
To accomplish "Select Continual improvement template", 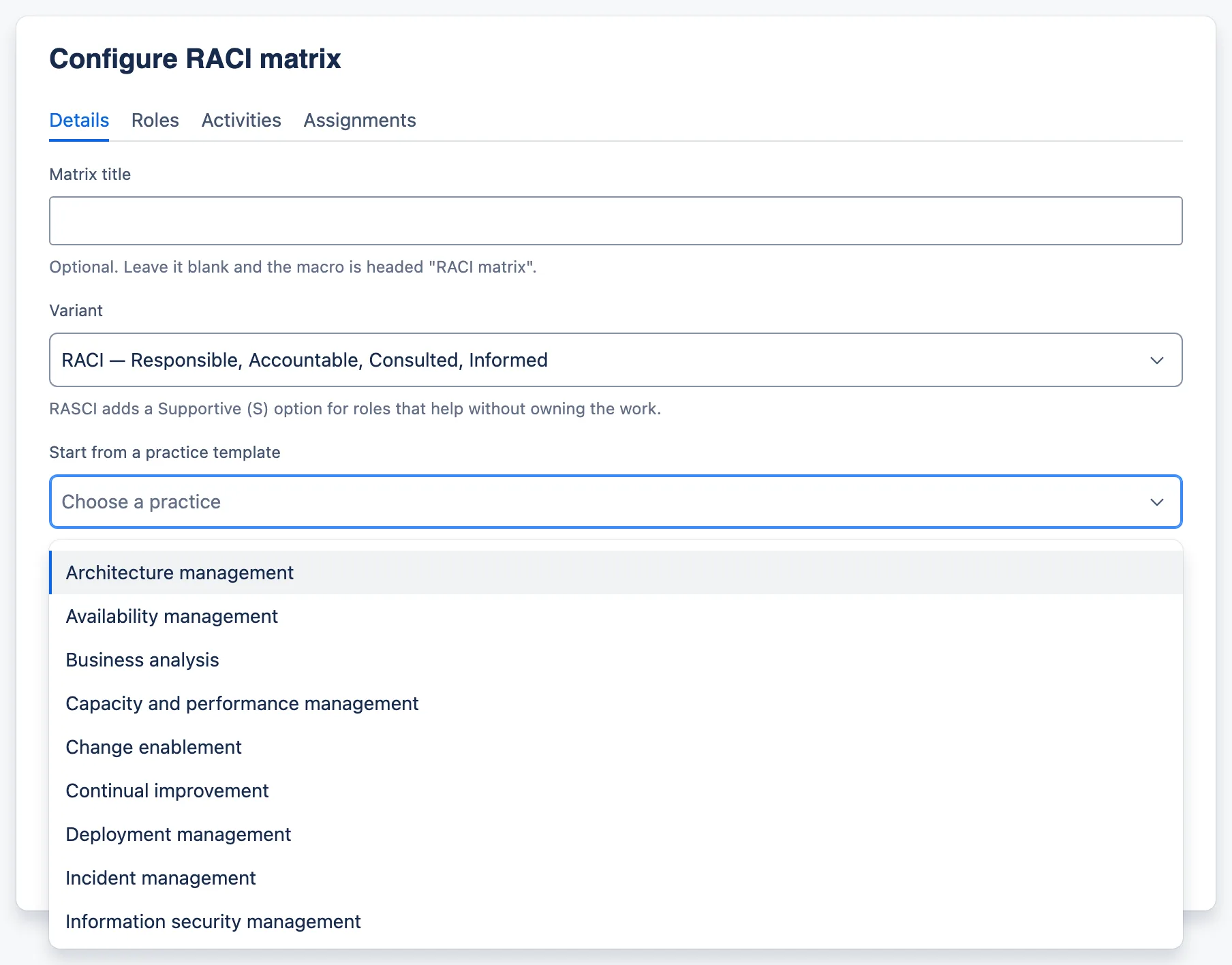I will pyautogui.click(x=616, y=791).
